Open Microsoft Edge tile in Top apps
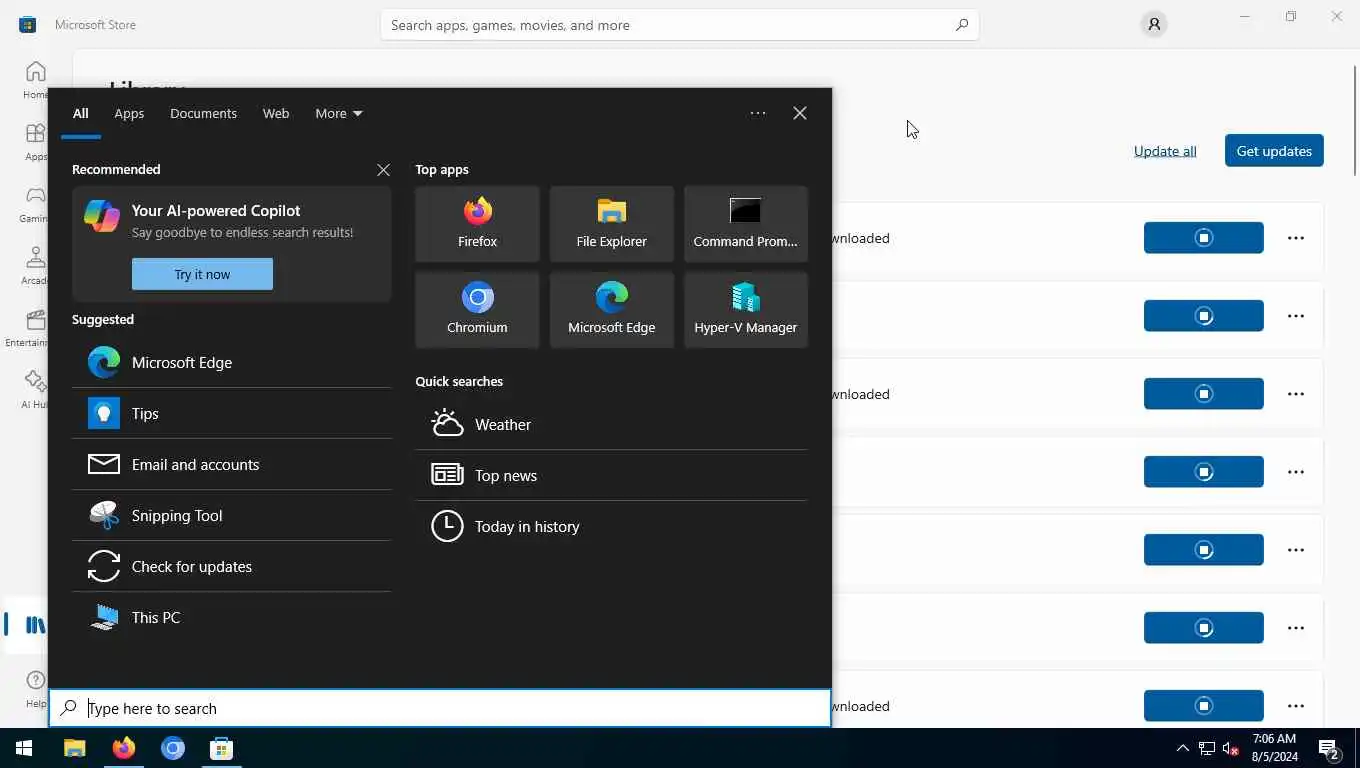1360x768 pixels. click(611, 310)
